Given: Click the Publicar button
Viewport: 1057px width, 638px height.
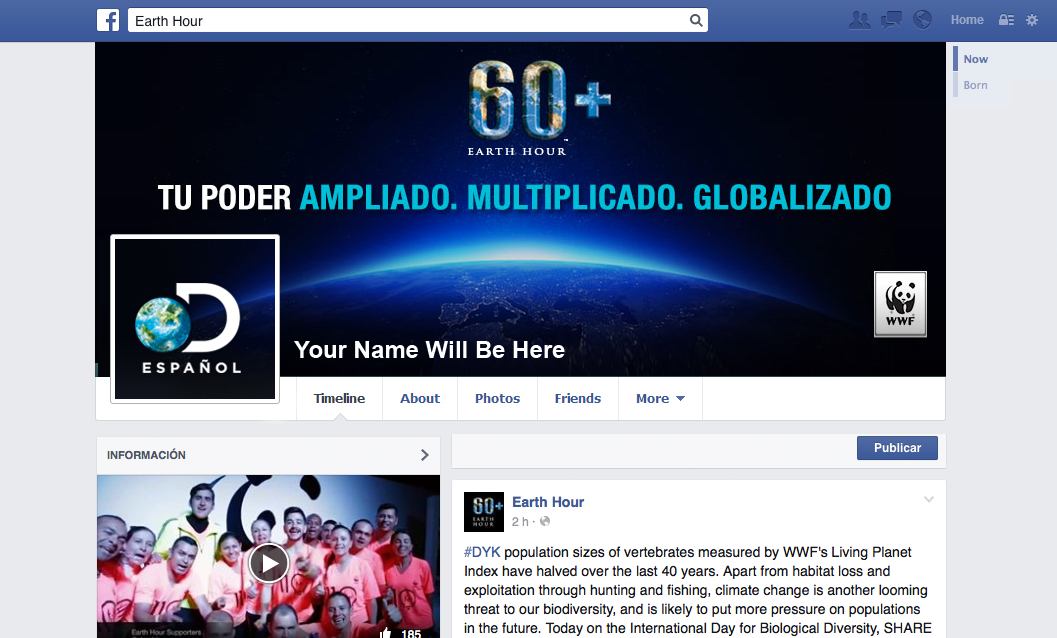Looking at the screenshot, I should 897,448.
